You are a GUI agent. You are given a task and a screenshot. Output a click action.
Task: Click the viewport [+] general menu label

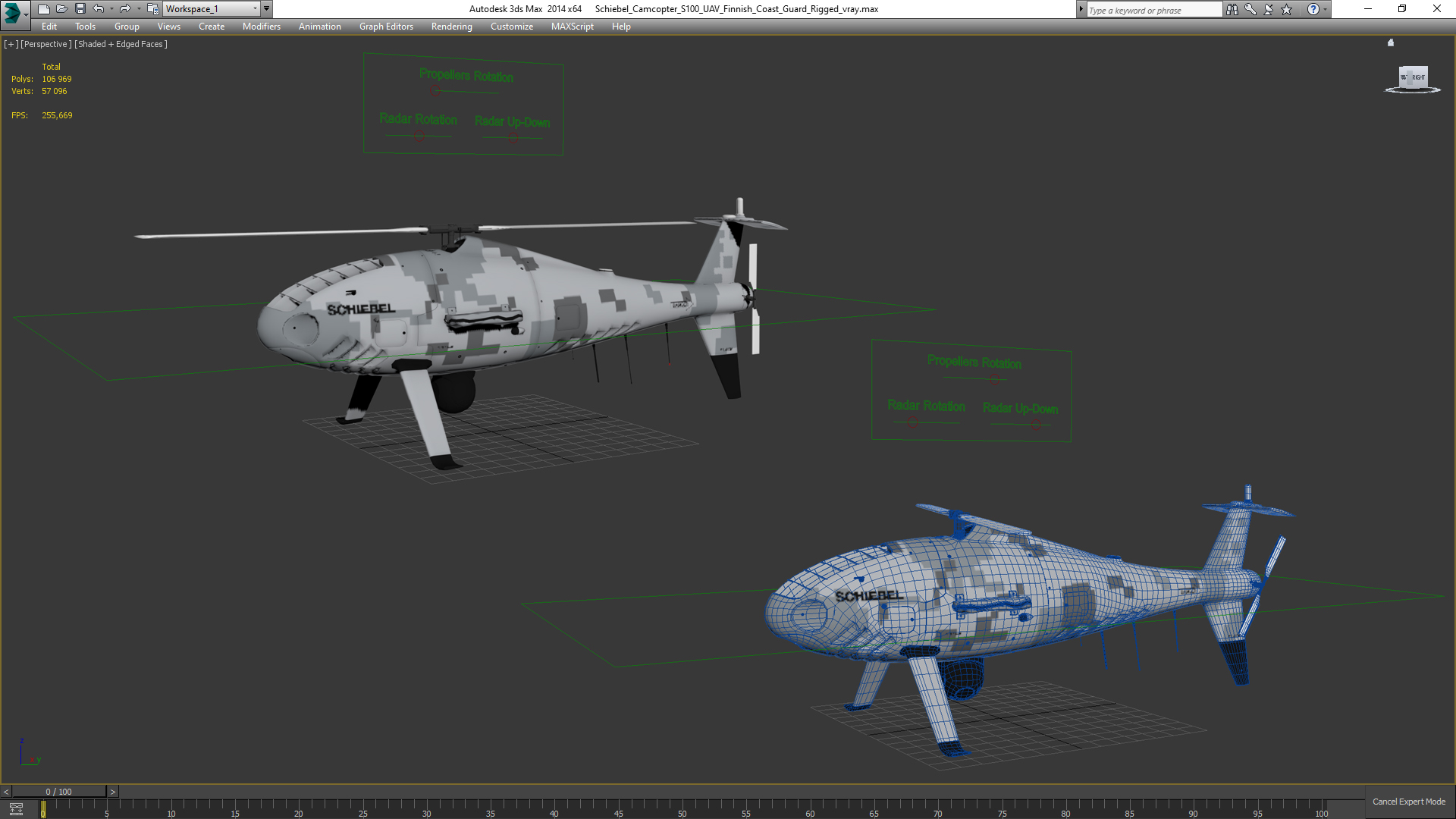[11, 44]
